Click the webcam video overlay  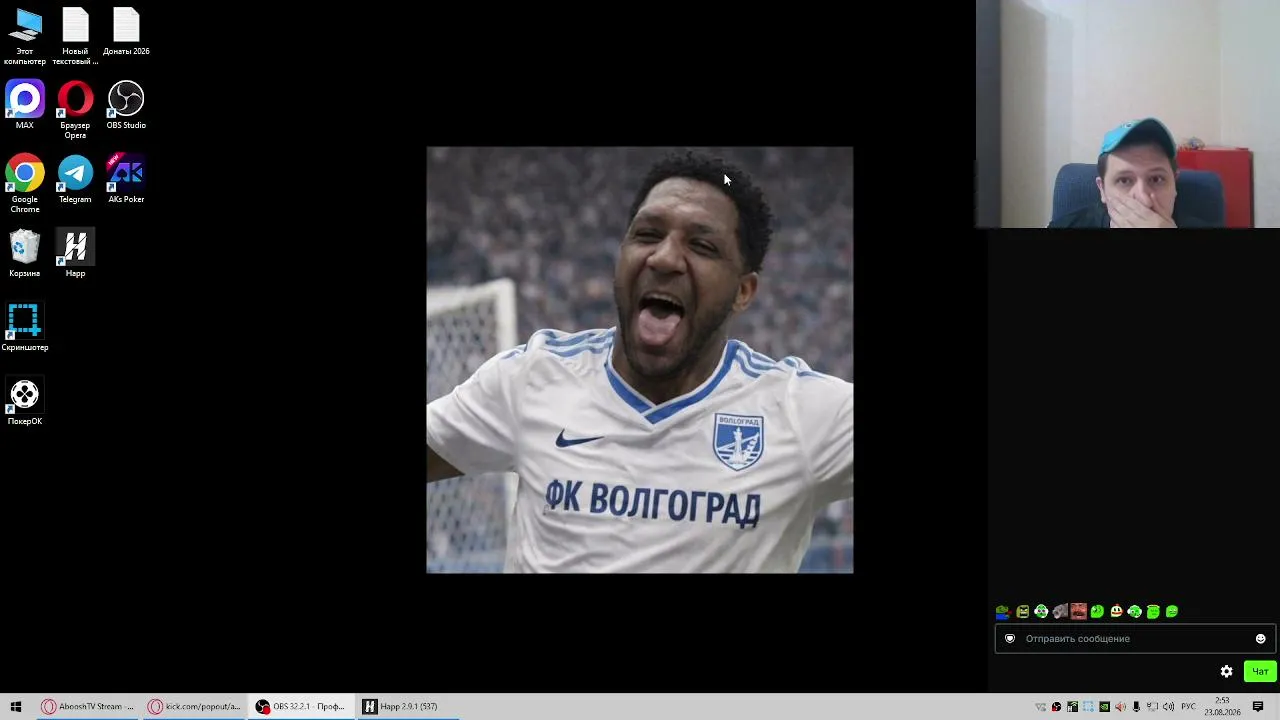[1128, 114]
